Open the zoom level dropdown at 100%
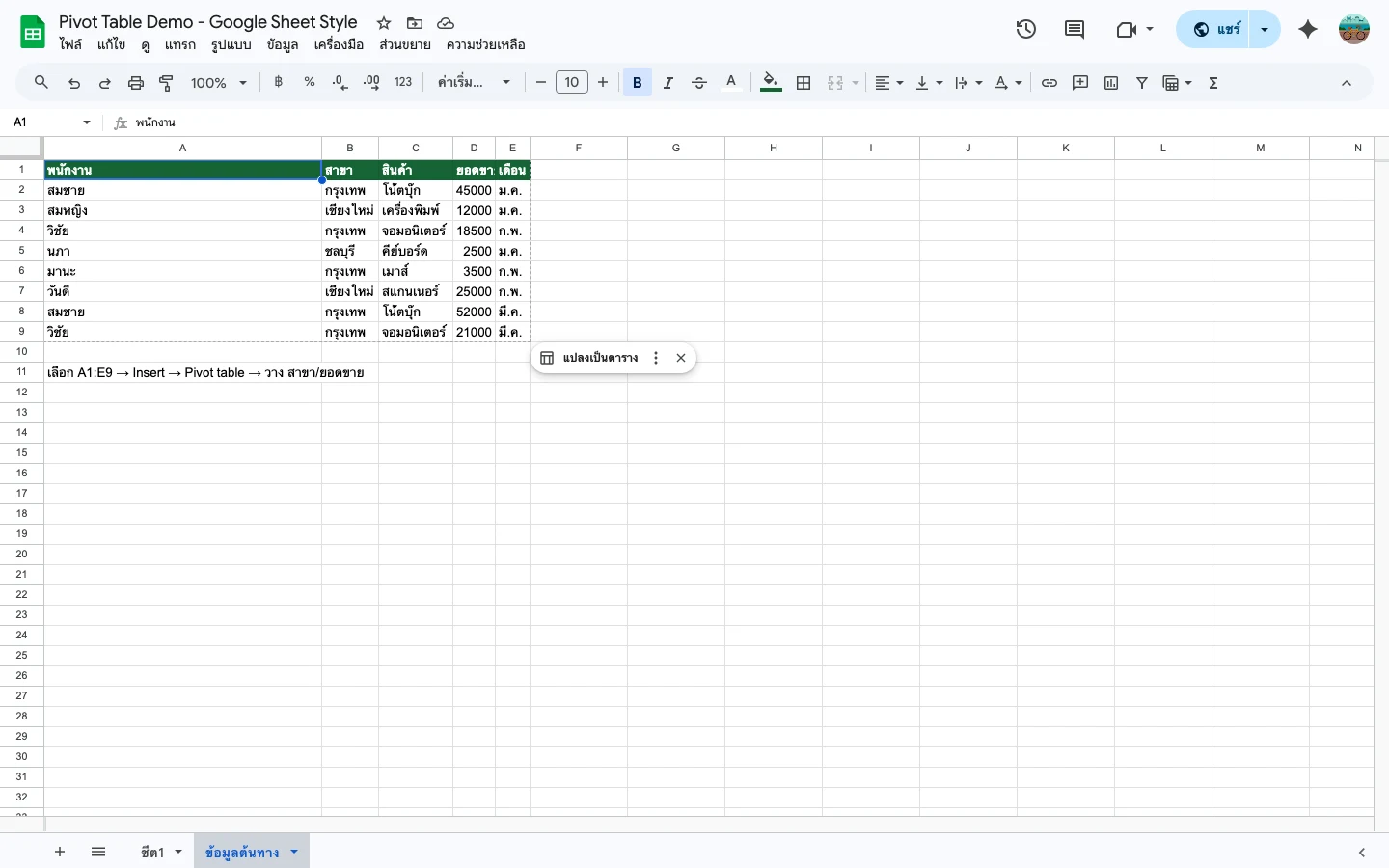Screen dimensions: 1389x868 [217, 82]
